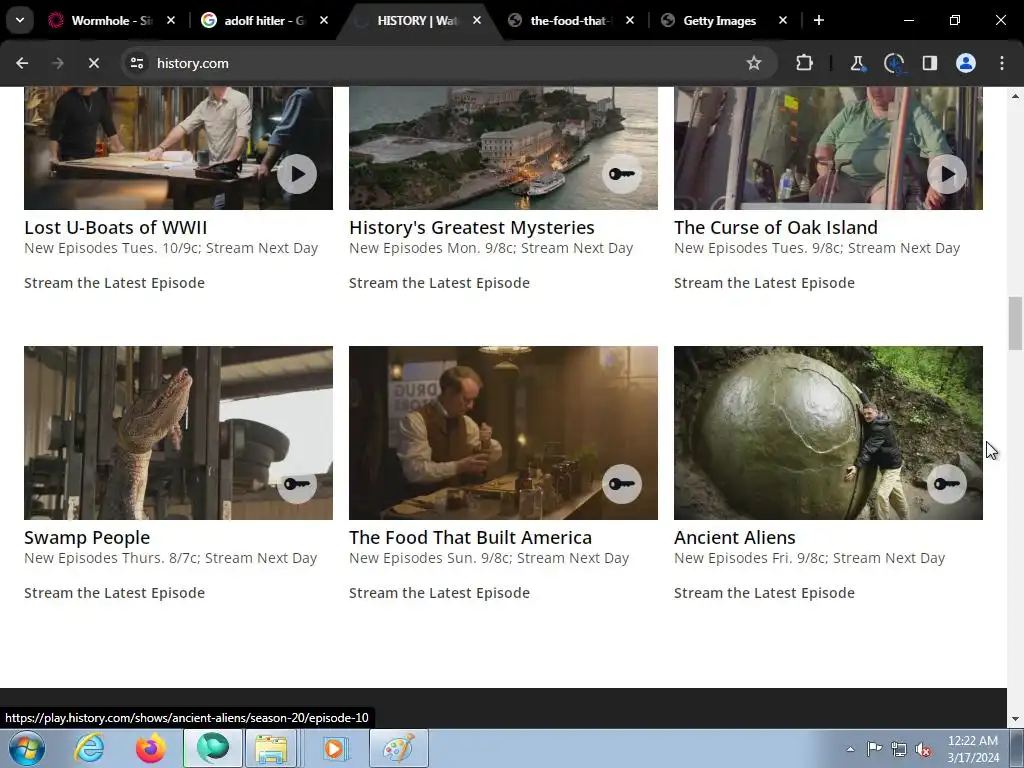Open side panel icon

[929, 63]
